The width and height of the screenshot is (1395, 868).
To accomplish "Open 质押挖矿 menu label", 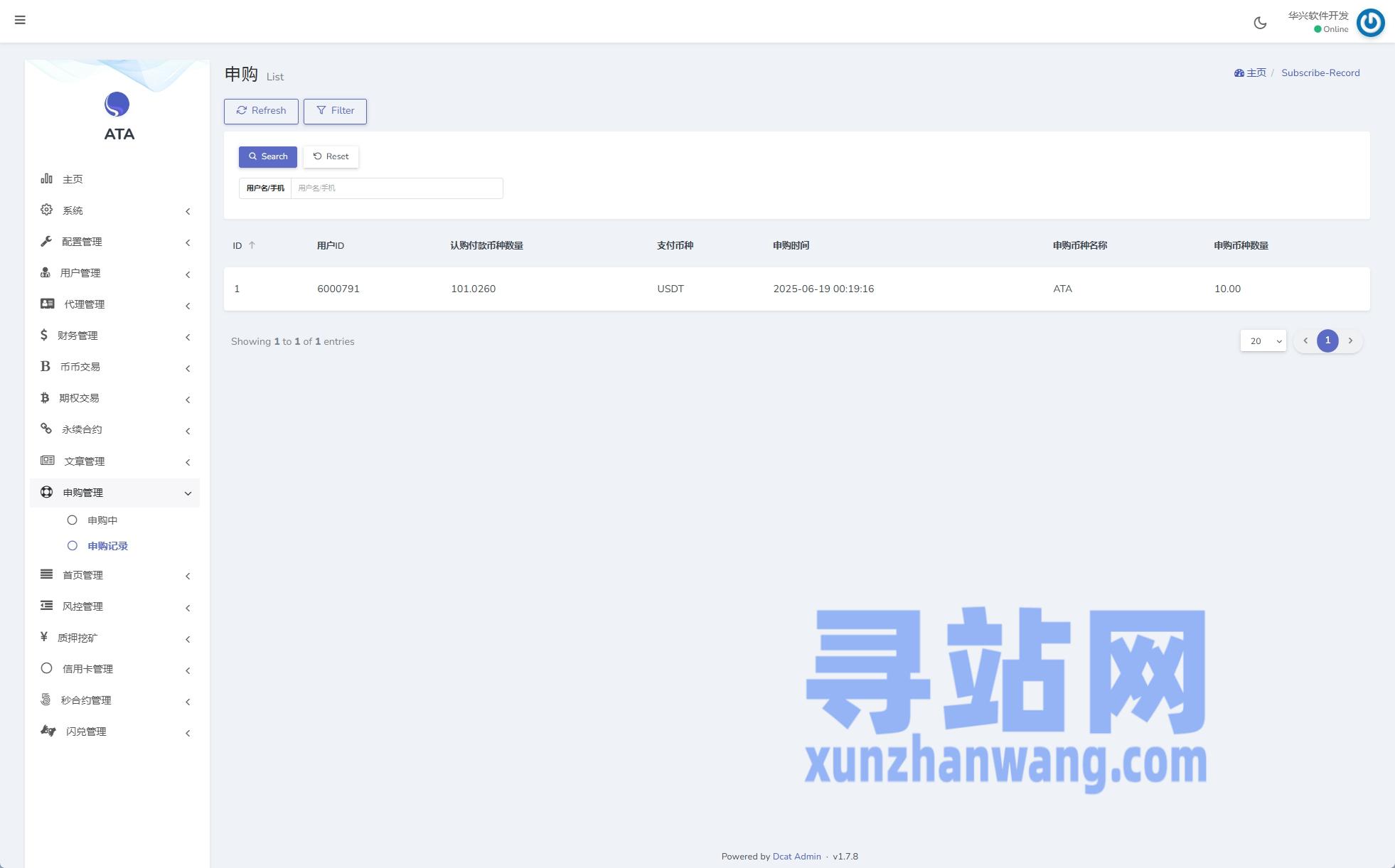I will [x=77, y=638].
